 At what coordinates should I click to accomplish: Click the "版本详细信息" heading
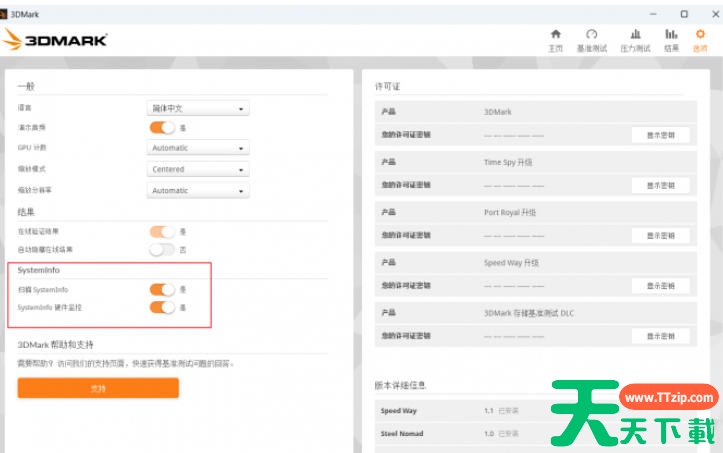(400, 385)
